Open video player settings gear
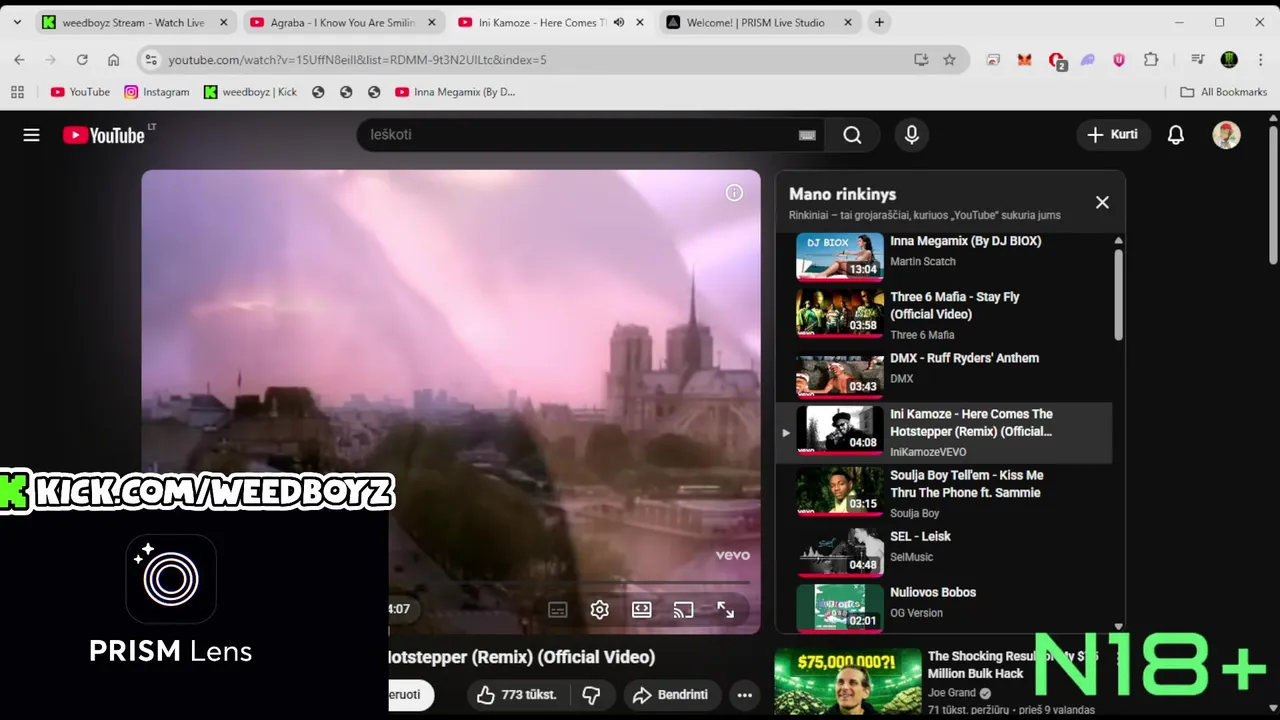Viewport: 1280px width, 720px height. click(x=599, y=610)
